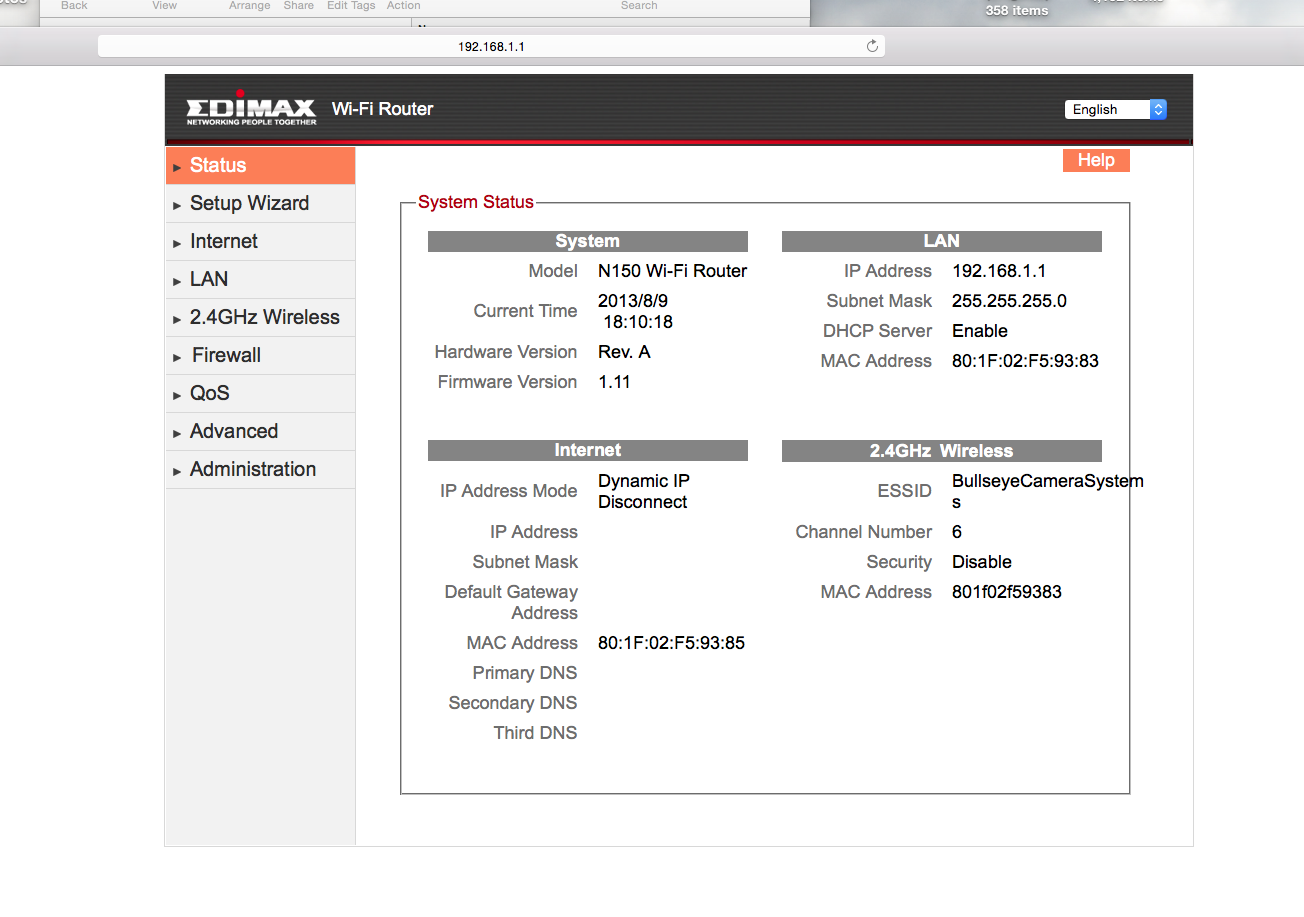
Task: Go to the Internet settings menu
Action: click(x=260, y=242)
